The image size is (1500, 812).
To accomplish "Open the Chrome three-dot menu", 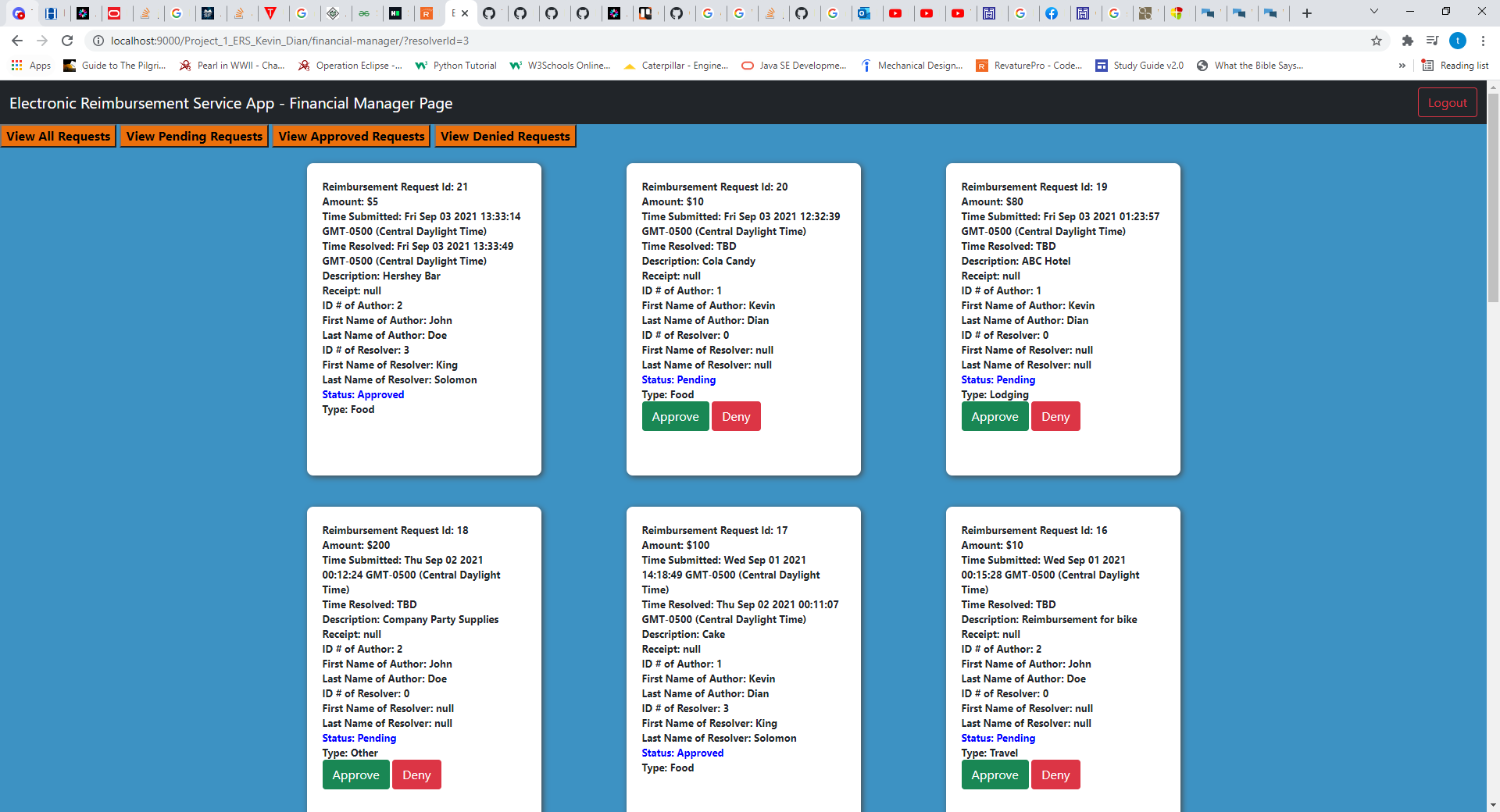I will click(1483, 41).
